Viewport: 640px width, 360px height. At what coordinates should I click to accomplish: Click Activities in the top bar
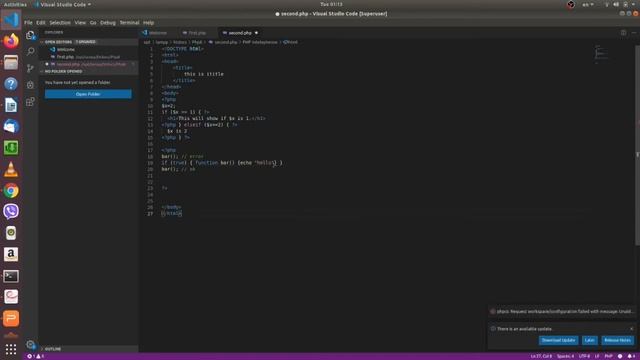(15, 4)
